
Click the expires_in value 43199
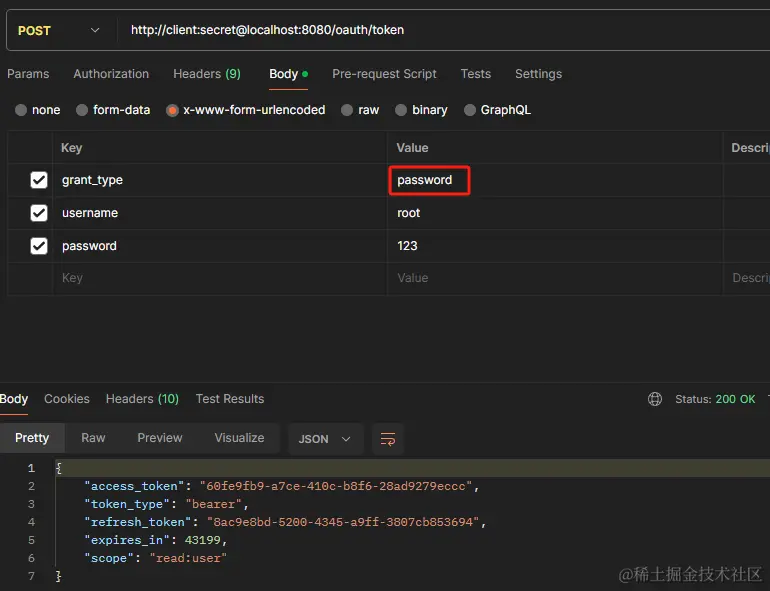click(x=202, y=540)
